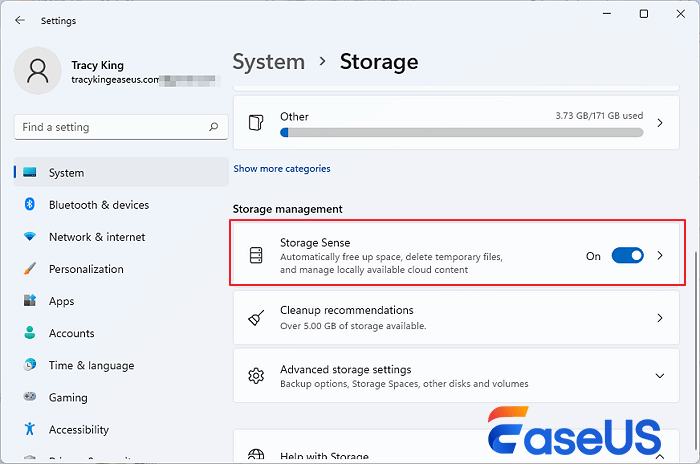The height and width of the screenshot is (464, 700).
Task: Toggle the Storage Sense switch off
Action: [x=627, y=256]
